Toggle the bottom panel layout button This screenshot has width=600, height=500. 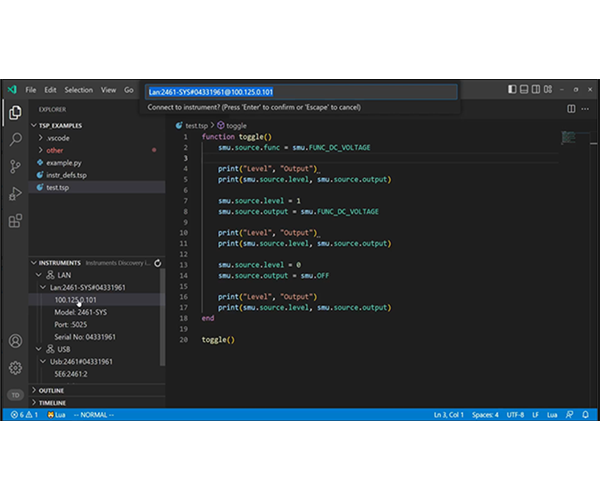[525, 90]
